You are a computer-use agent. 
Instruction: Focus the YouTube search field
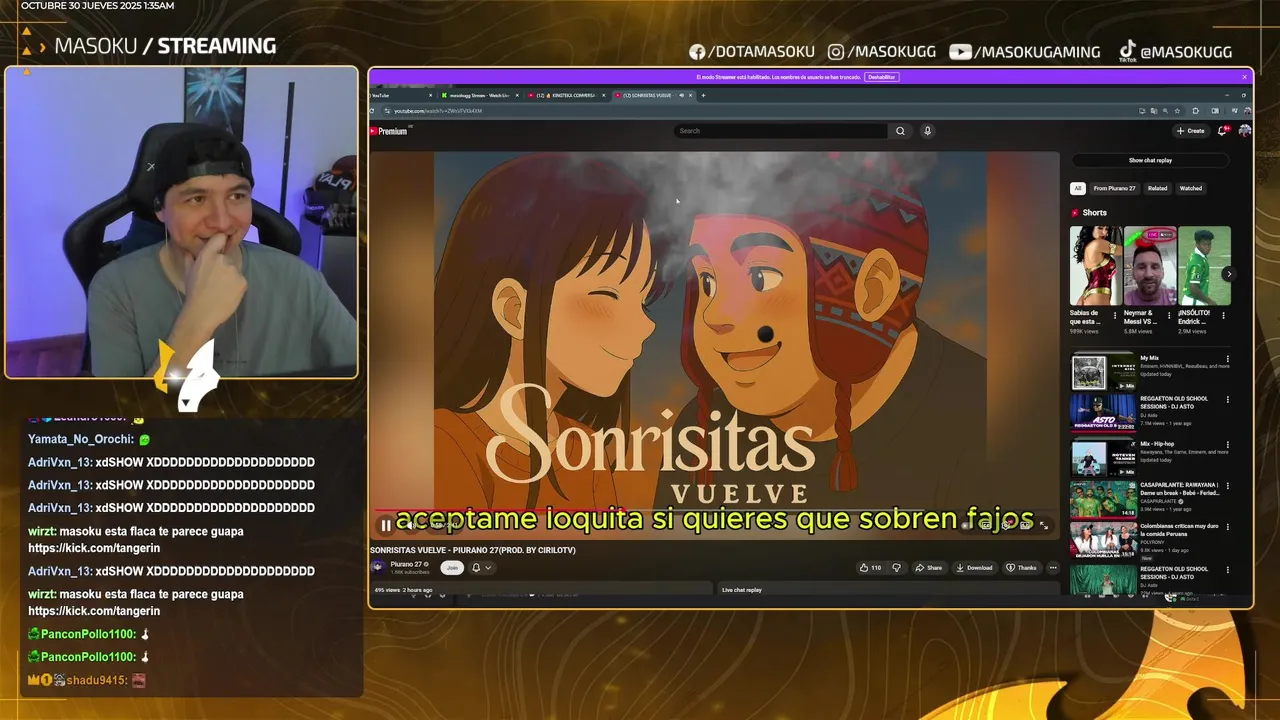(x=780, y=131)
